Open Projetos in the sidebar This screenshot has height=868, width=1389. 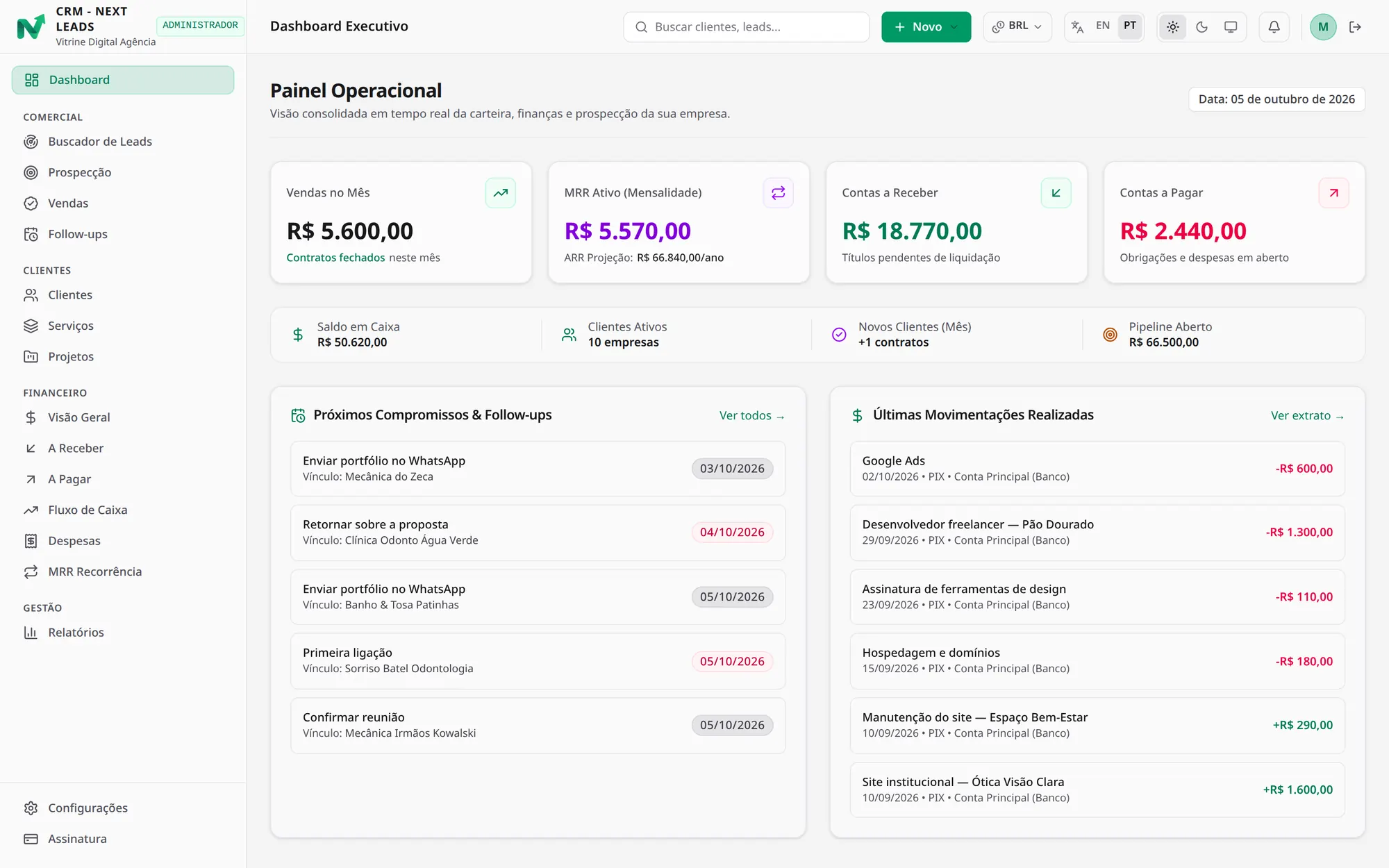[x=123, y=356]
